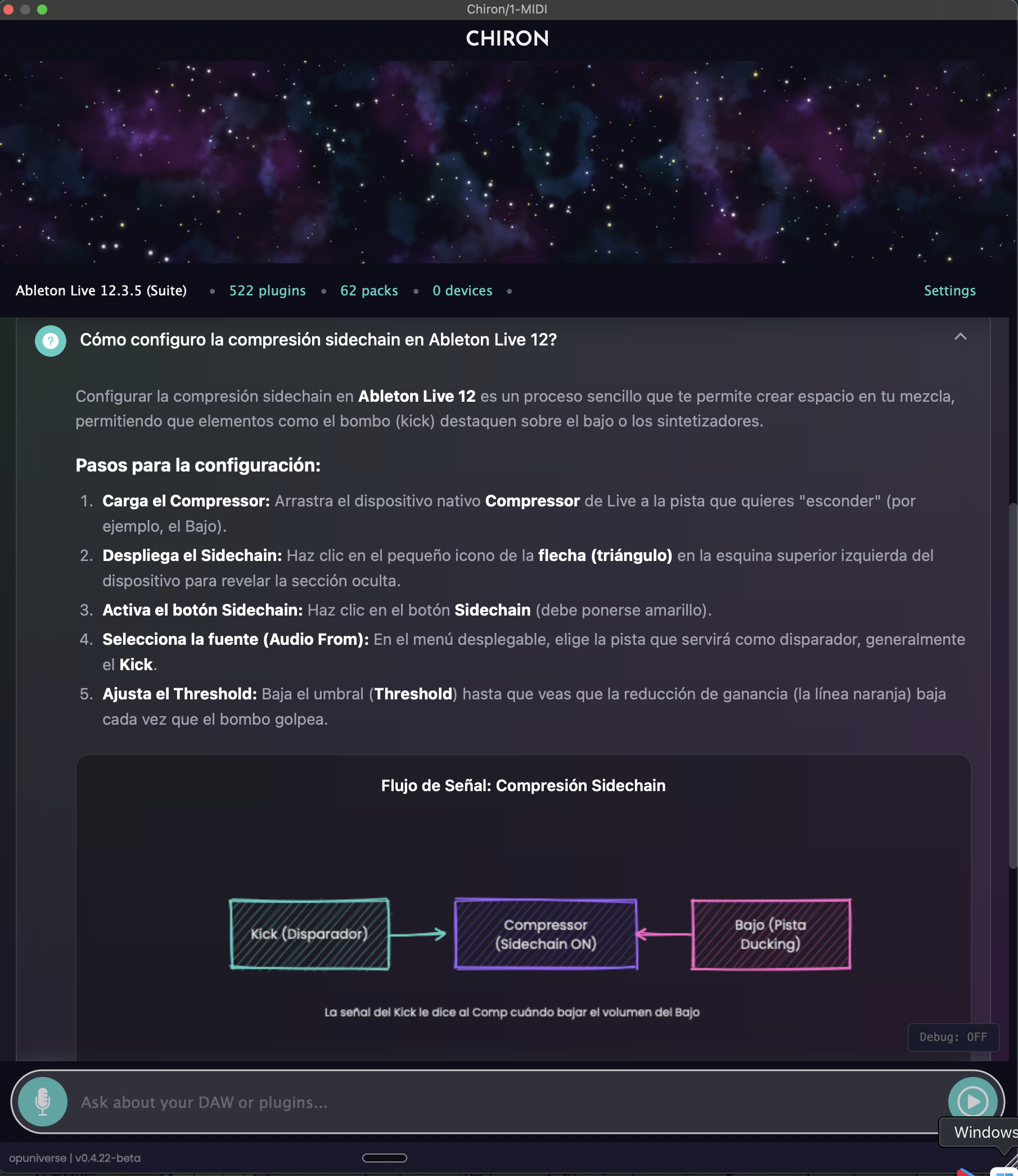The height and width of the screenshot is (1176, 1018).
Task: Click the question mark icon on the question card
Action: [50, 340]
